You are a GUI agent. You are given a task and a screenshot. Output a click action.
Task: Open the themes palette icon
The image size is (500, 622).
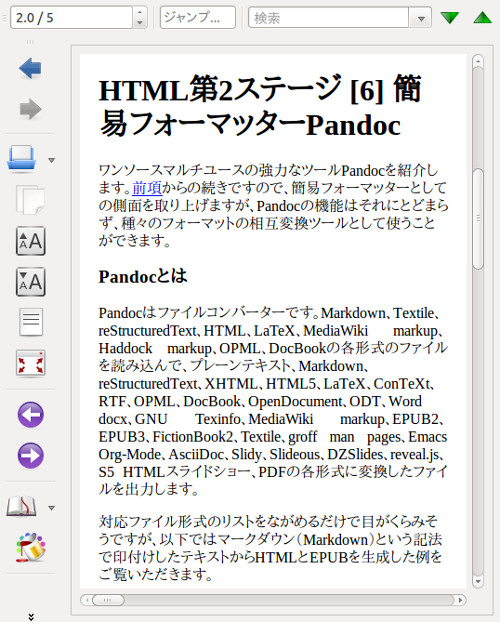coord(31,547)
